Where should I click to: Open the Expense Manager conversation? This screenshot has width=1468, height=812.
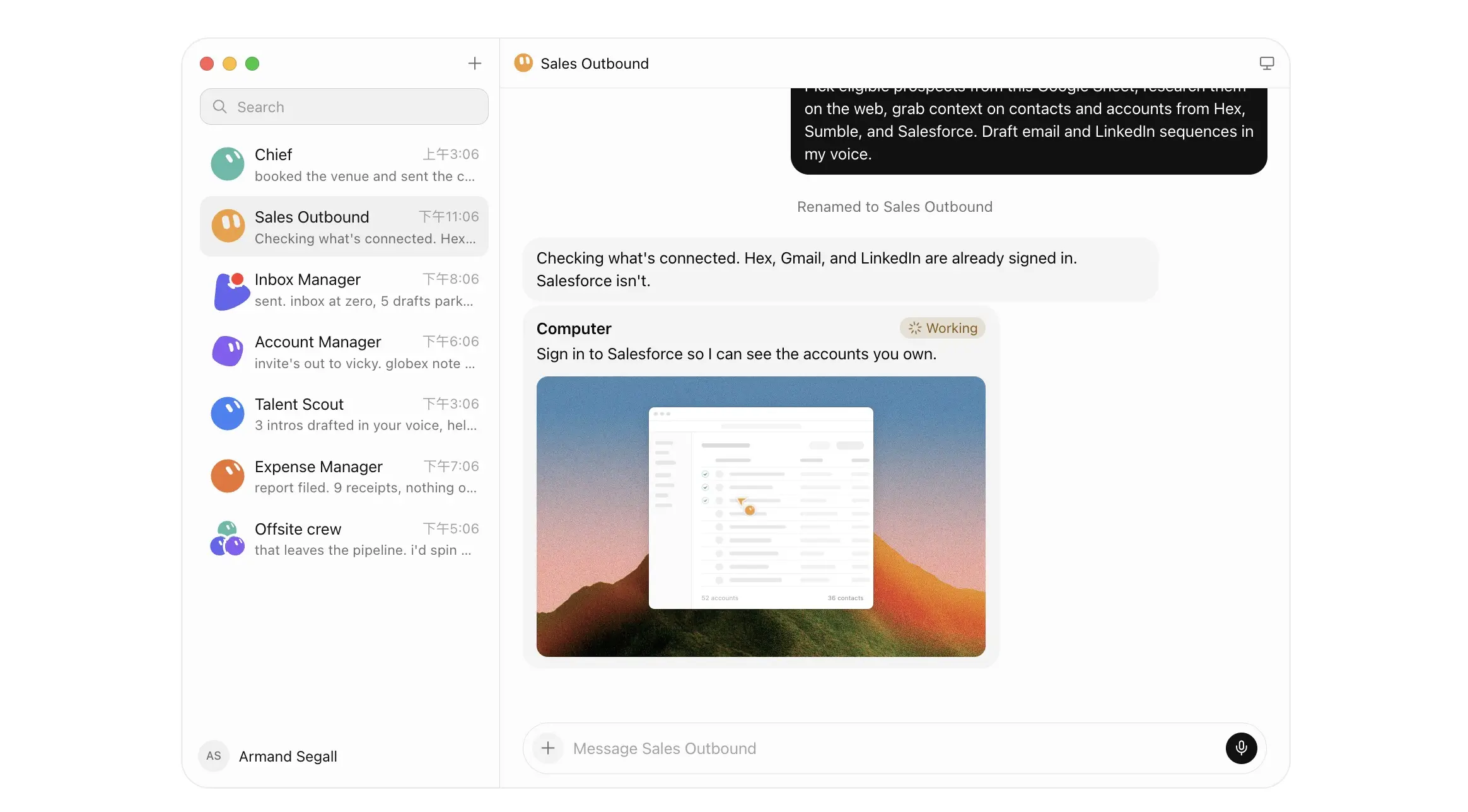(344, 476)
